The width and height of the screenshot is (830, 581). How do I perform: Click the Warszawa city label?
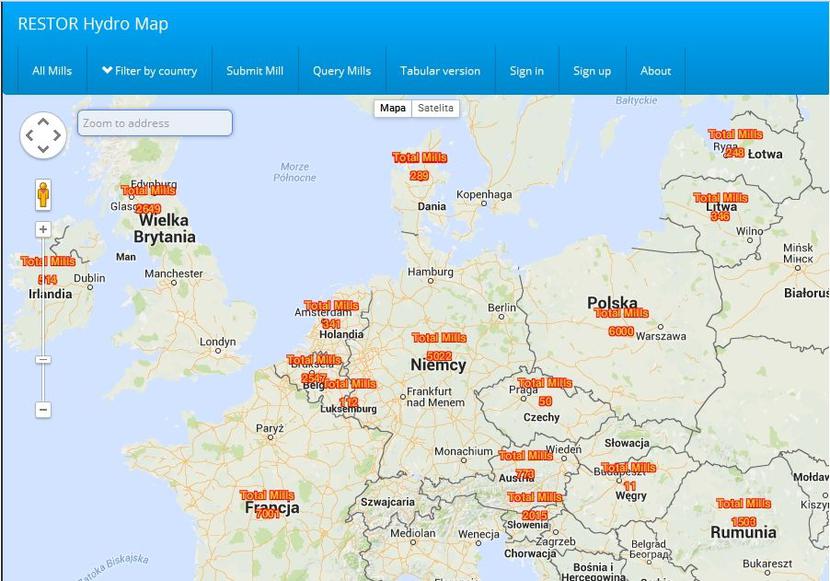click(x=661, y=336)
